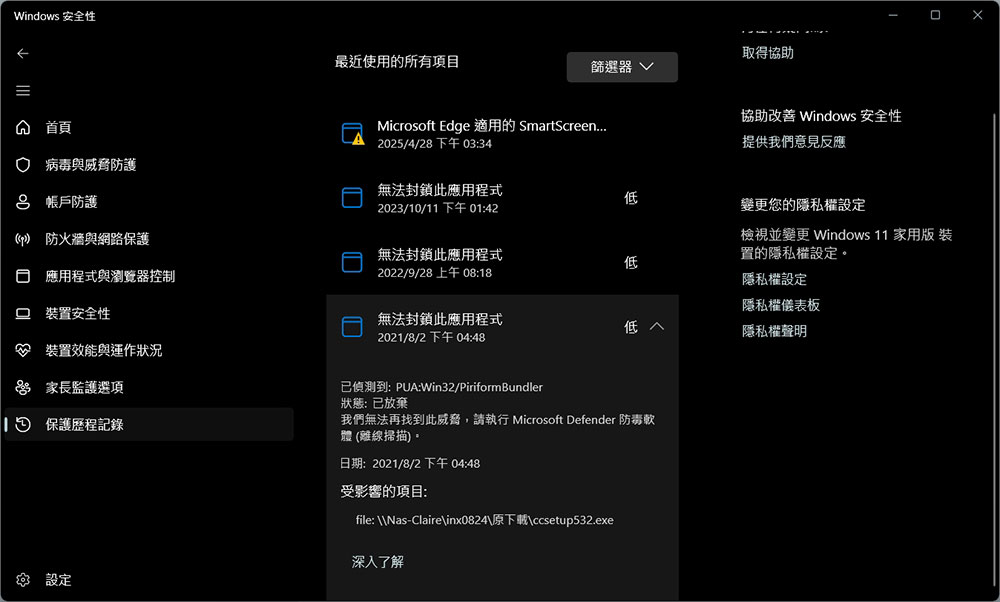Toggle the hamburger navigation menu
Screen dimensions: 1000x602
23,91
